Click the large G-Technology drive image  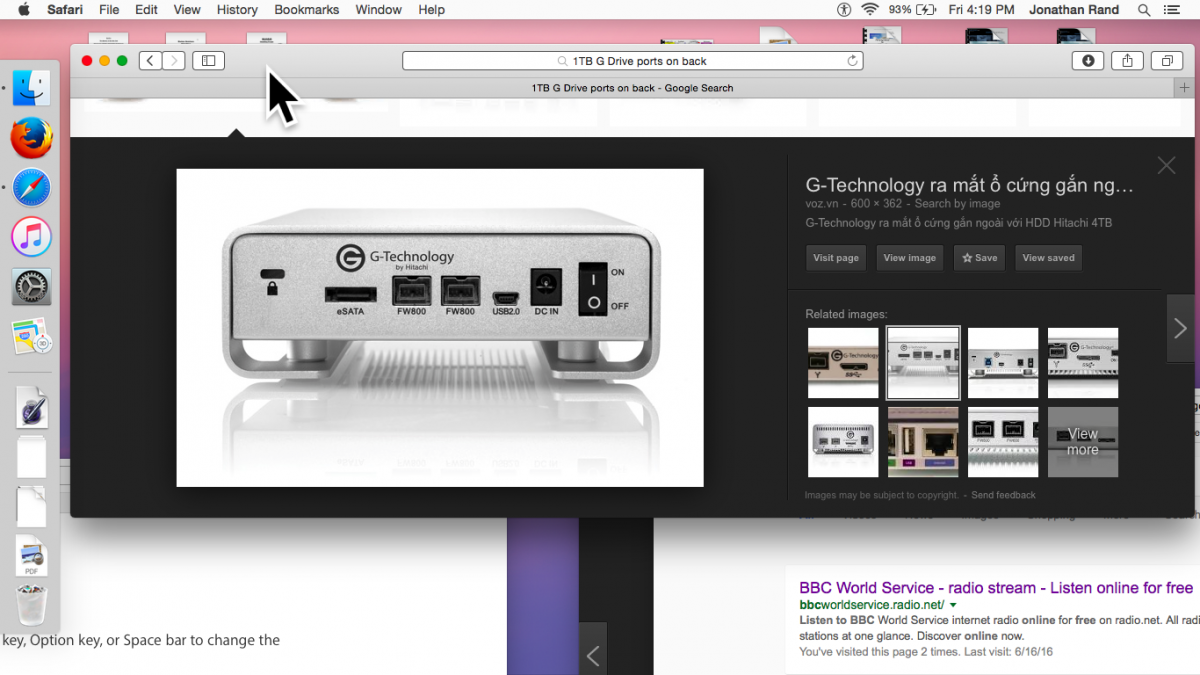pyautogui.click(x=440, y=328)
